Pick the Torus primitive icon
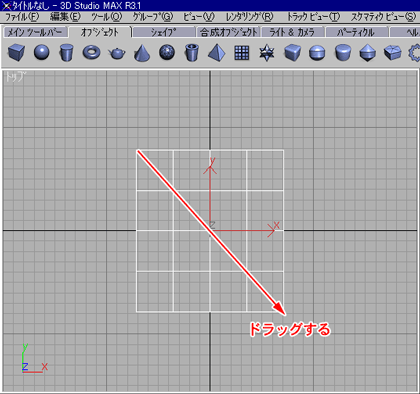Image resolution: width=420 pixels, height=394 pixels. (x=92, y=52)
